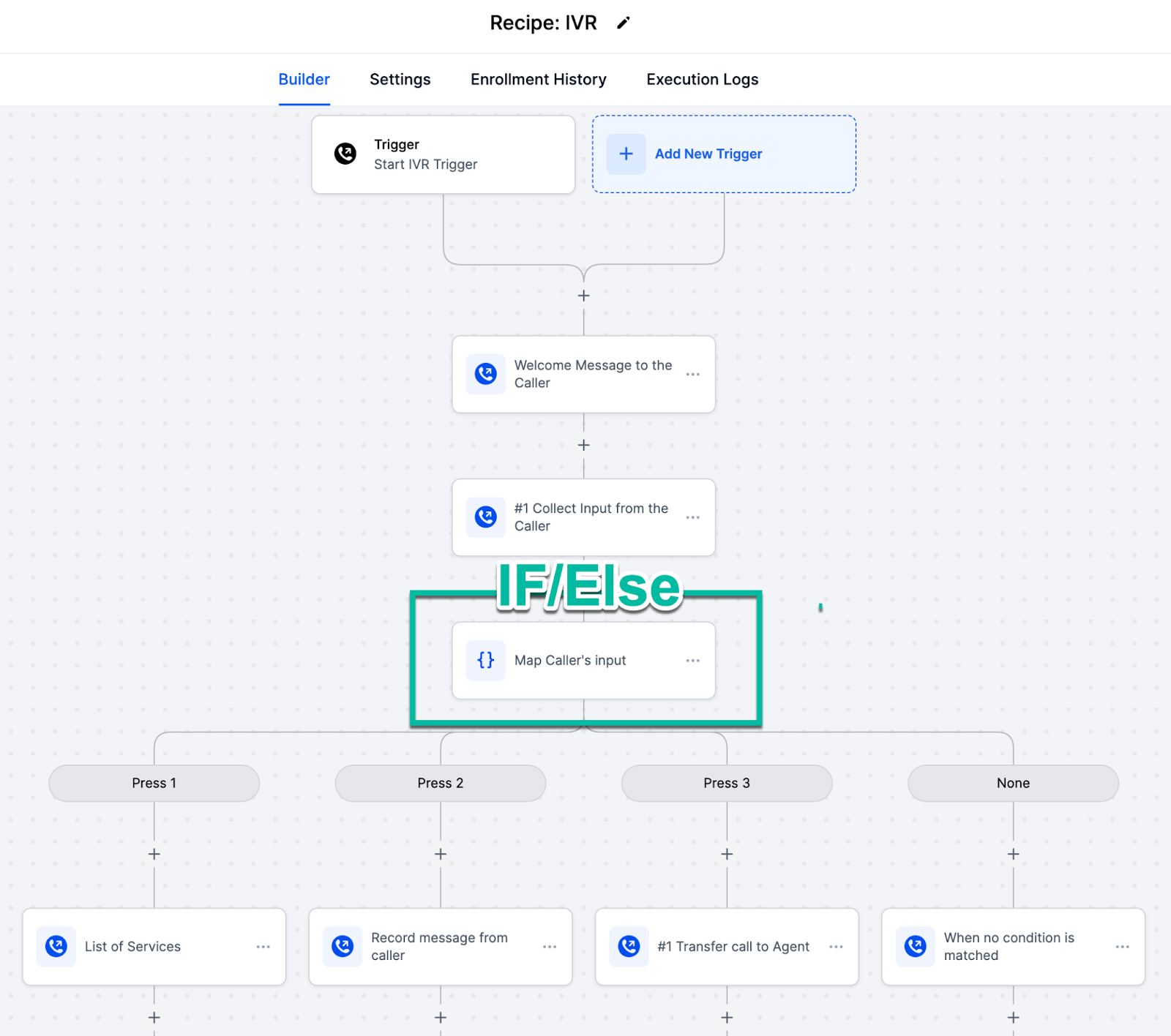Viewport: 1171px width, 1036px height.
Task: Click the phone icon on List of Services
Action: (57, 946)
